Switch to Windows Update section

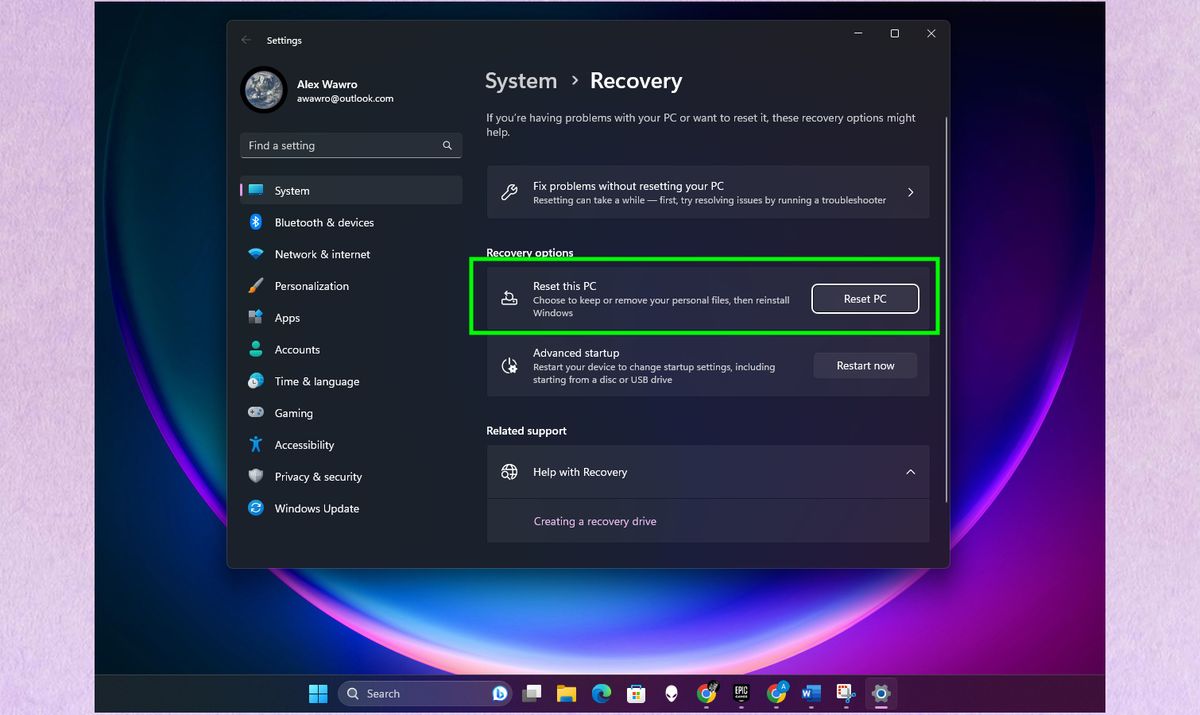[x=316, y=508]
